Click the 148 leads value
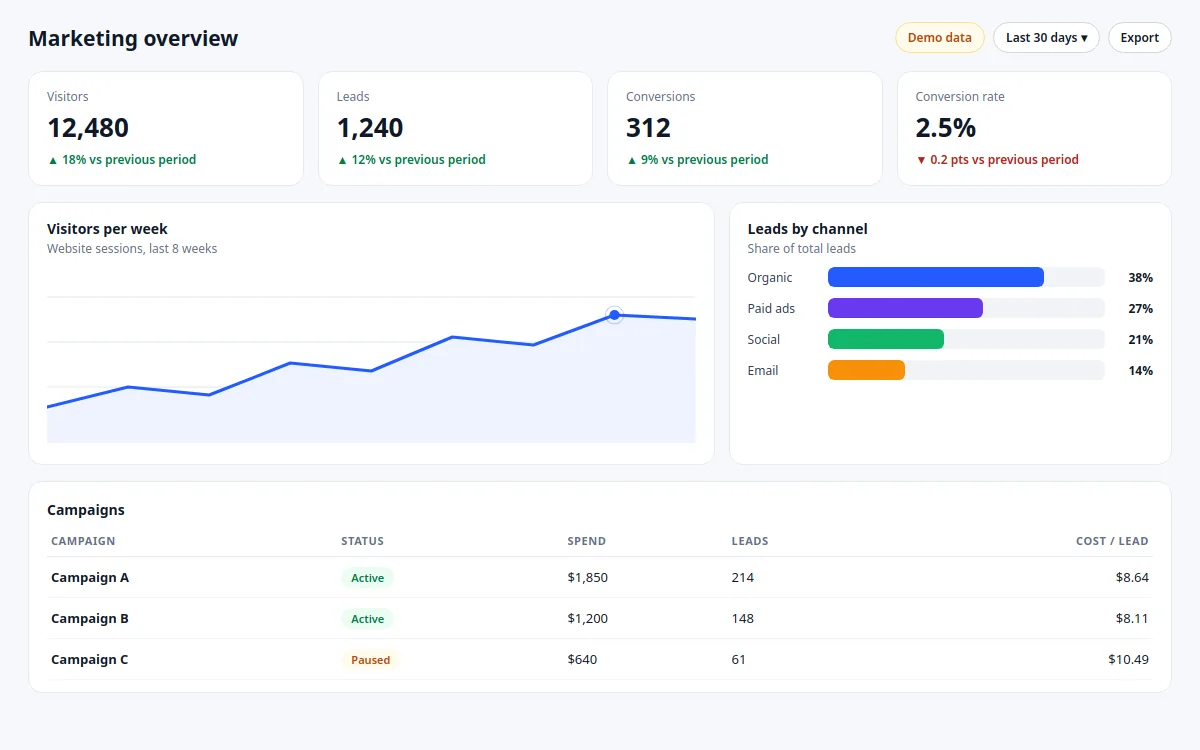The width and height of the screenshot is (1200, 750). (743, 618)
